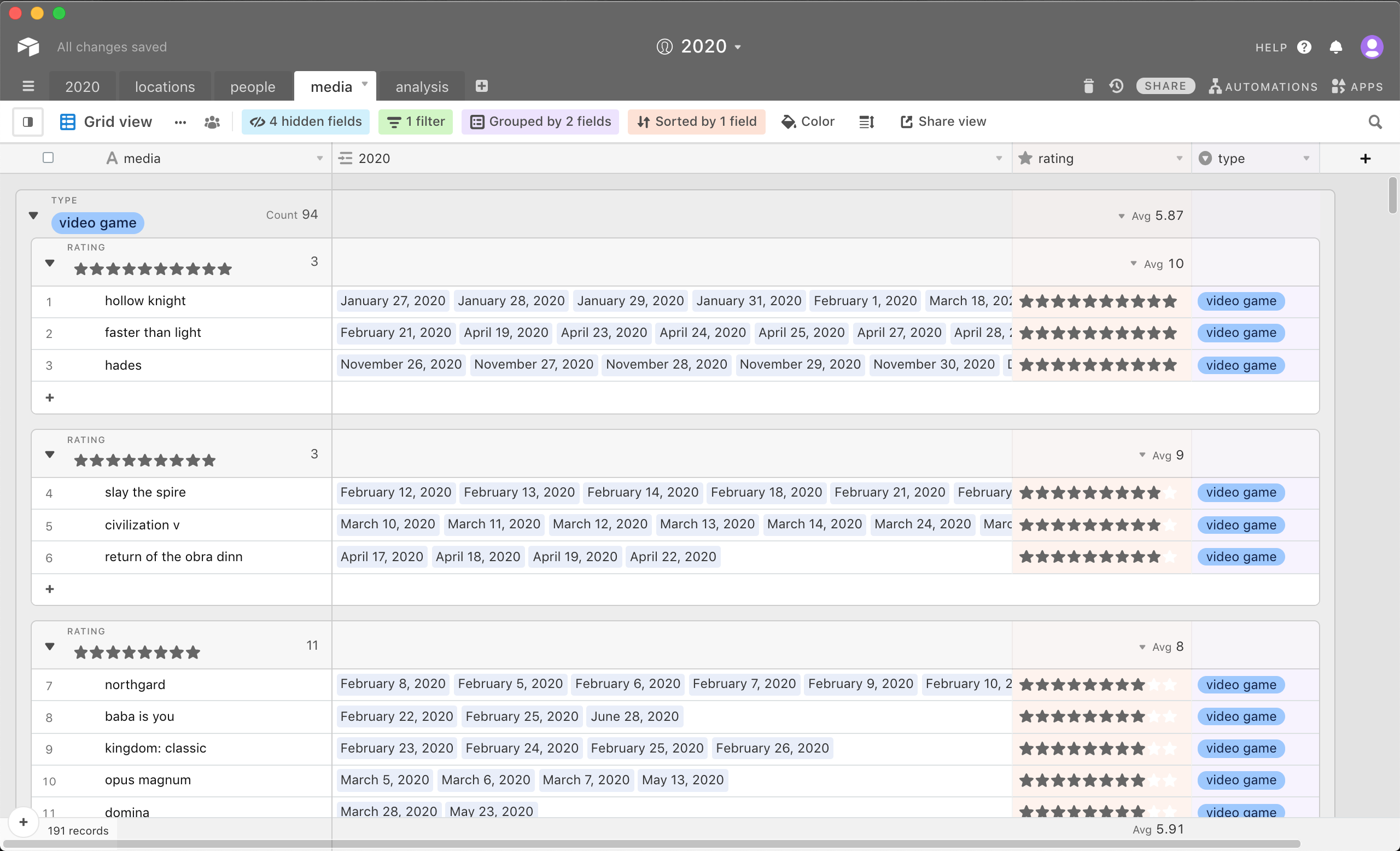Toggle the master checkbox in header row
This screenshot has width=1400, height=851.
pyautogui.click(x=48, y=157)
